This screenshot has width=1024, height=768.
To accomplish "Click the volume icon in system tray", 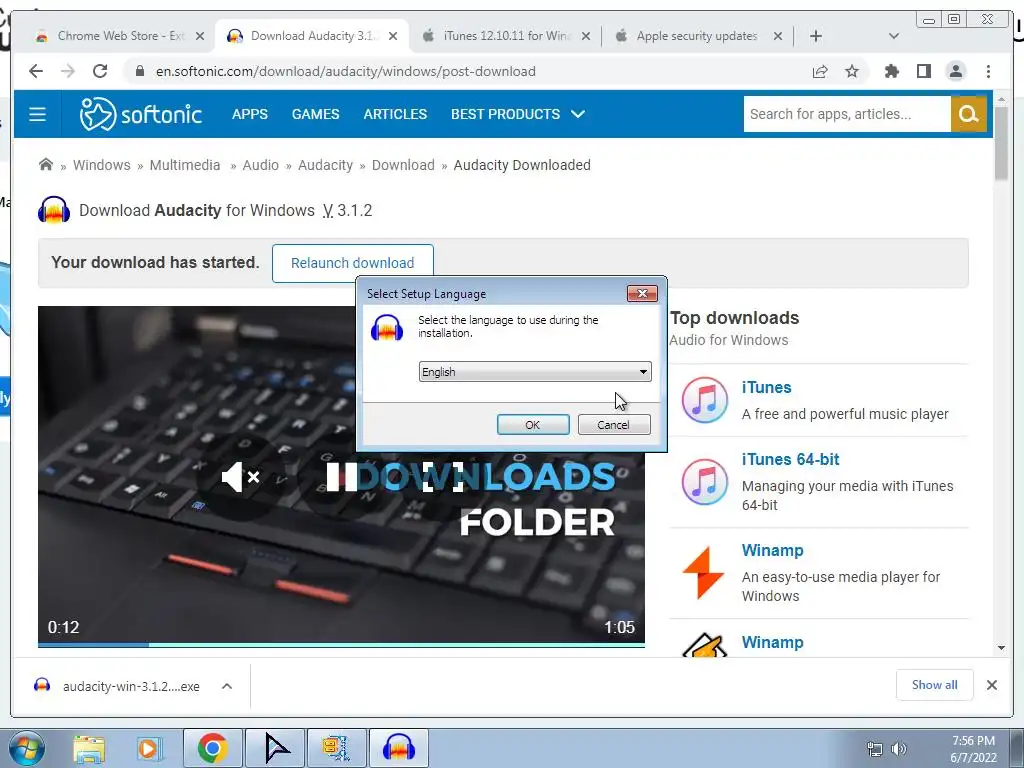I will click(x=899, y=749).
